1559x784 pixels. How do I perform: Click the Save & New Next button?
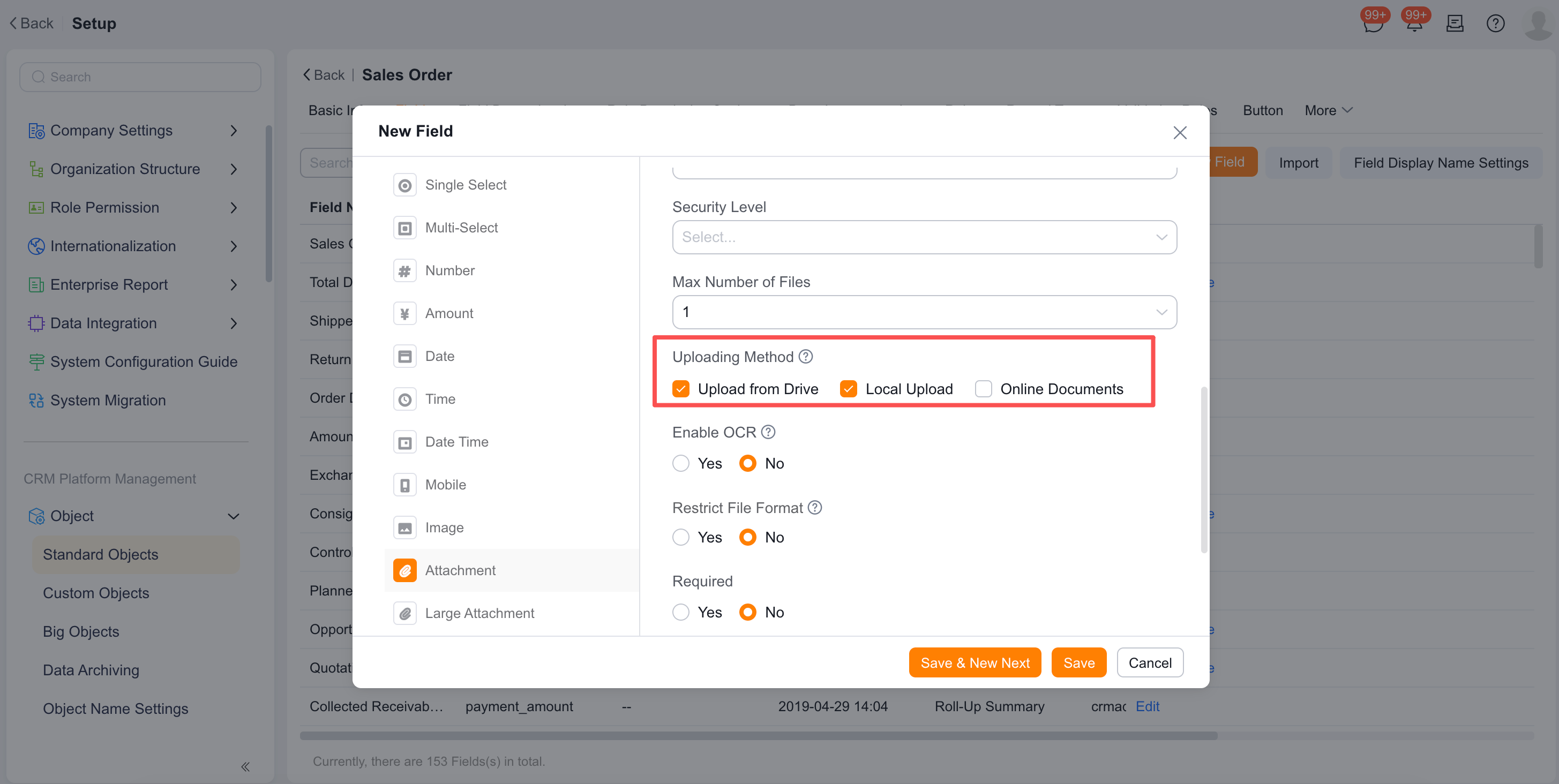975,663
